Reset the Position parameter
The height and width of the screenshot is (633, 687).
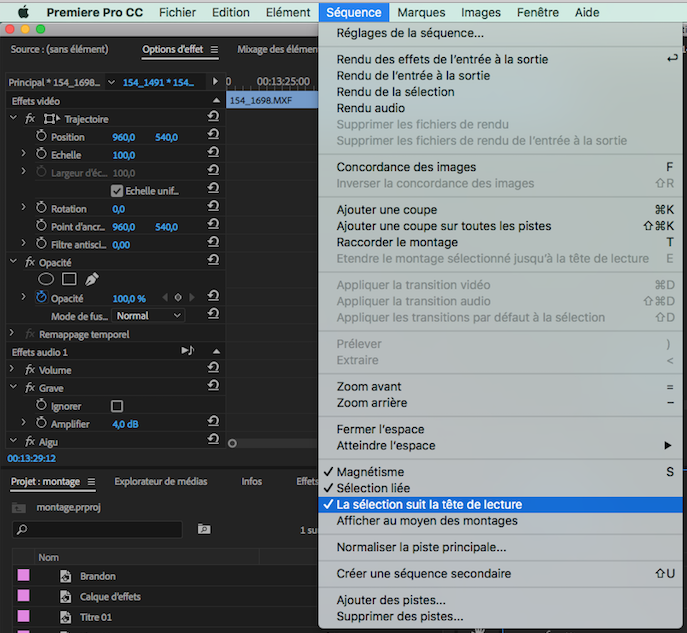click(213, 134)
